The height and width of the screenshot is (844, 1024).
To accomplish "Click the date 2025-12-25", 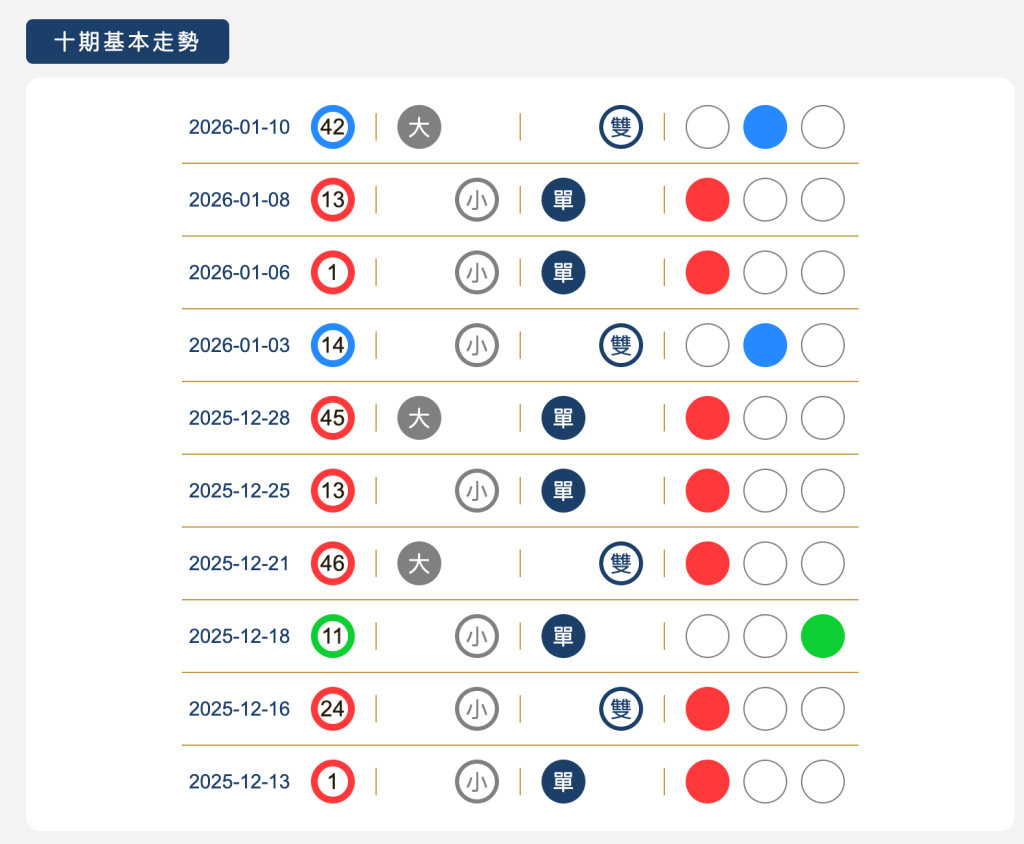I will [239, 491].
